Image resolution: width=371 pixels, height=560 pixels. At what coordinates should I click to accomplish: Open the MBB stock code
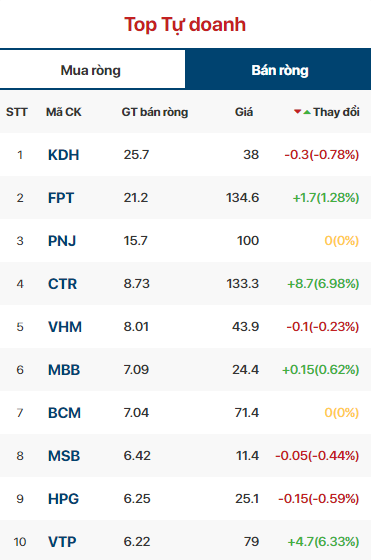64,370
